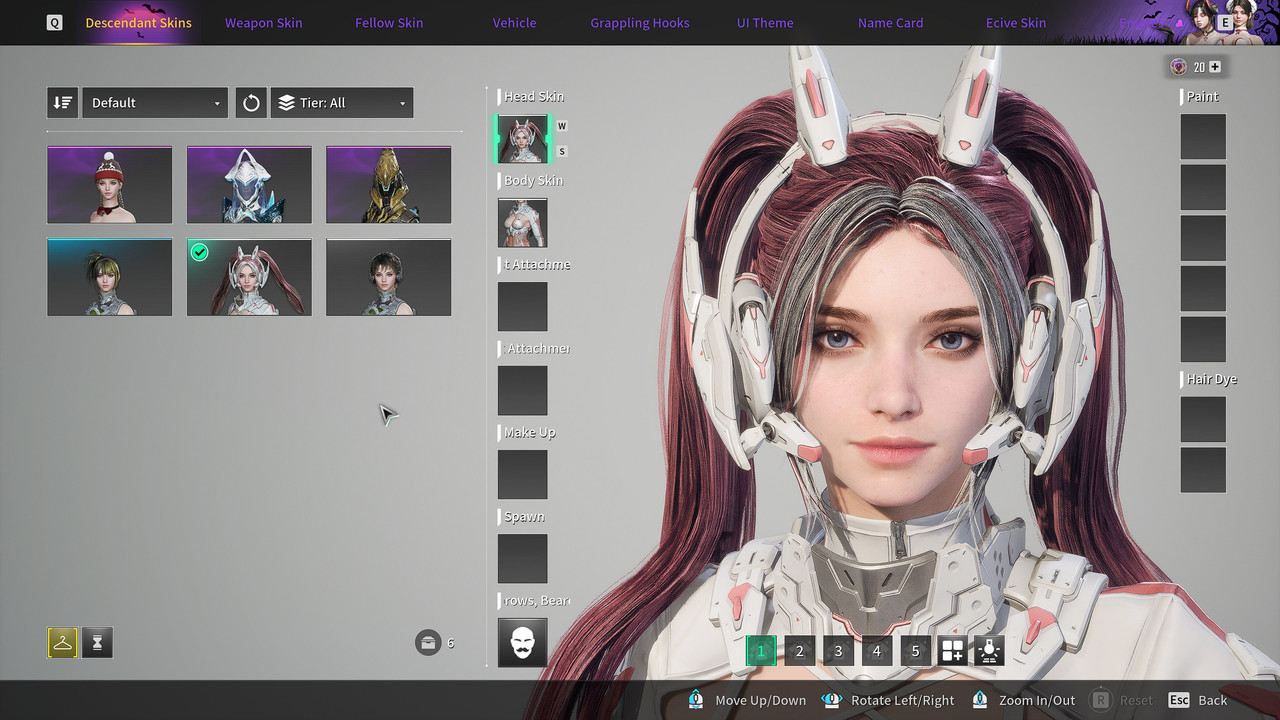Switch to Fellow Skin tab
The image size is (1280, 720).
tap(389, 23)
